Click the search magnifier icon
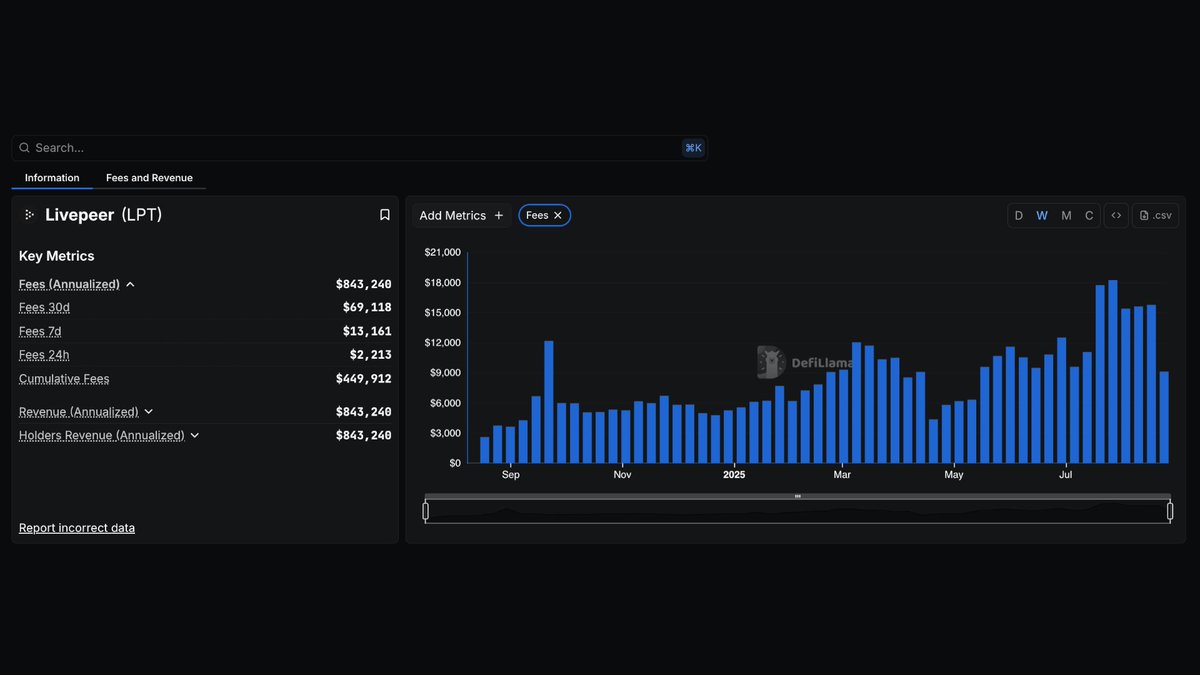The height and width of the screenshot is (675, 1200). point(25,148)
